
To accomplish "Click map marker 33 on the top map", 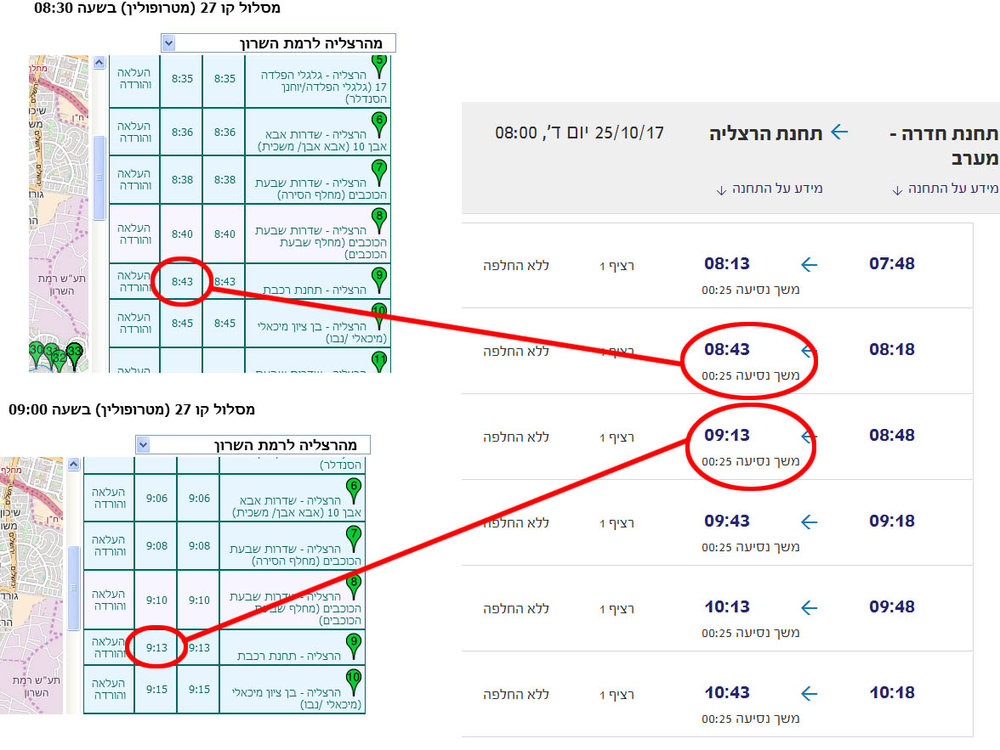I will tap(75, 355).
